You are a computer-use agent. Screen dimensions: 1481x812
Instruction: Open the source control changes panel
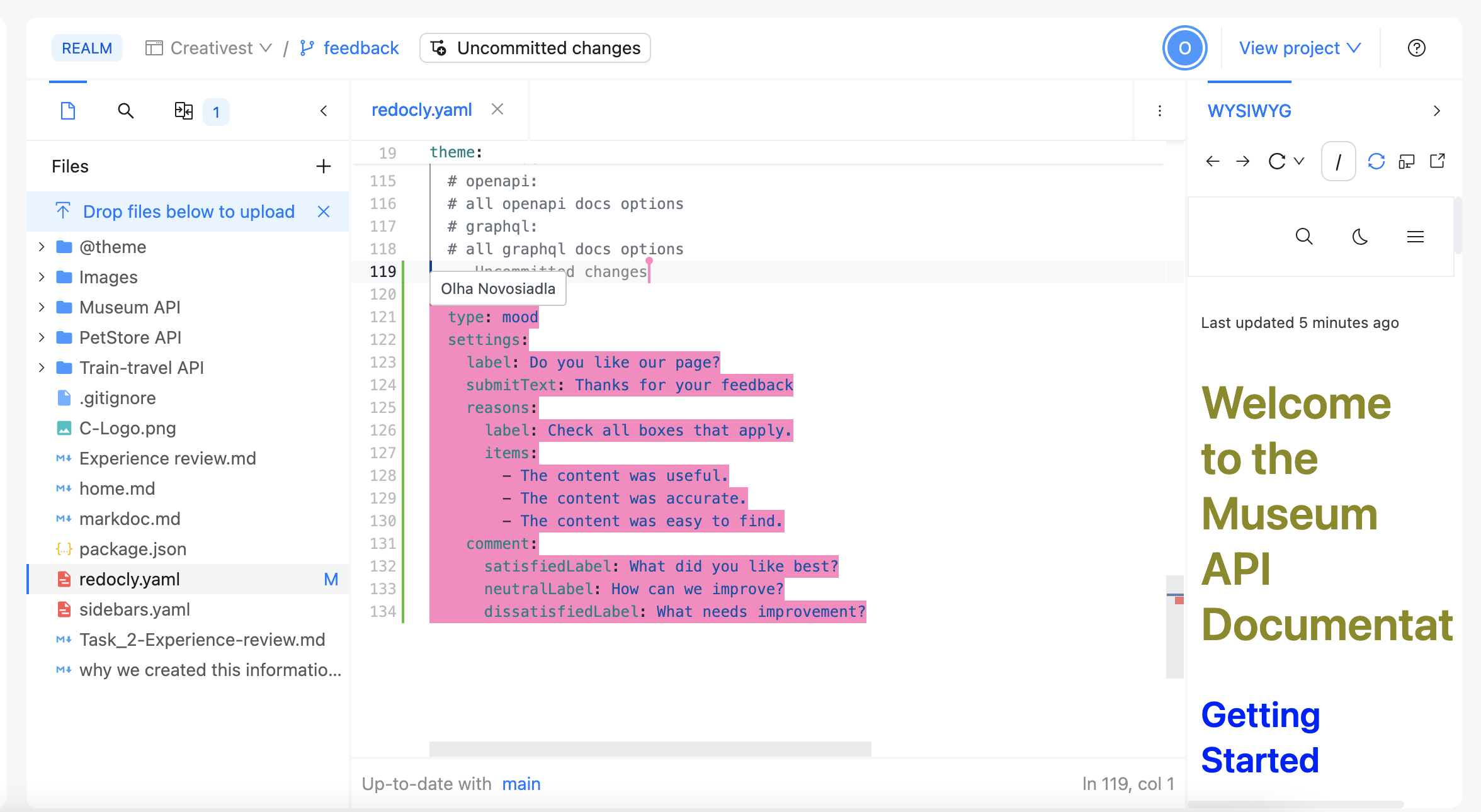point(184,111)
